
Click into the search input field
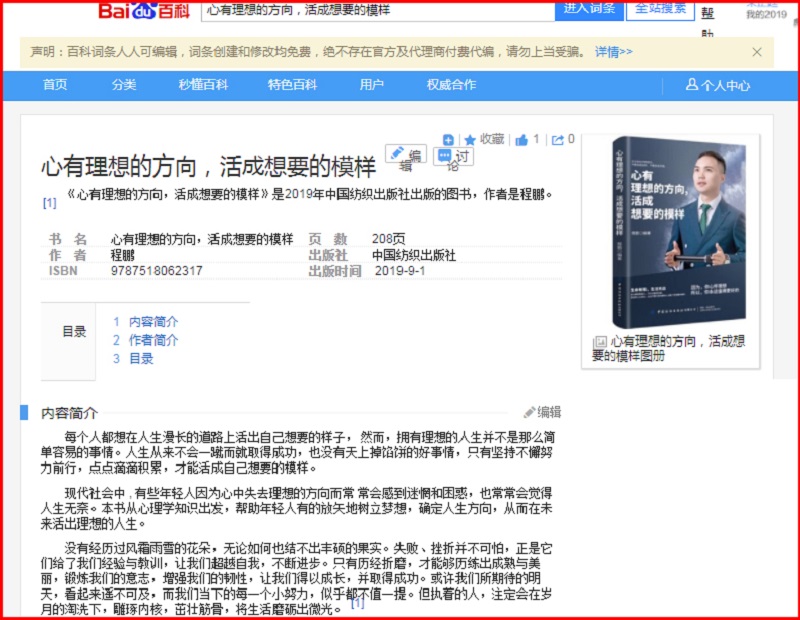pos(378,10)
